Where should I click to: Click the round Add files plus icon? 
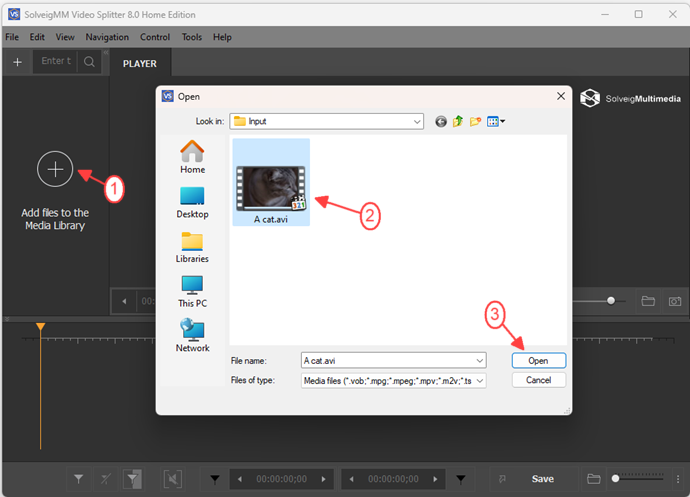[55, 169]
